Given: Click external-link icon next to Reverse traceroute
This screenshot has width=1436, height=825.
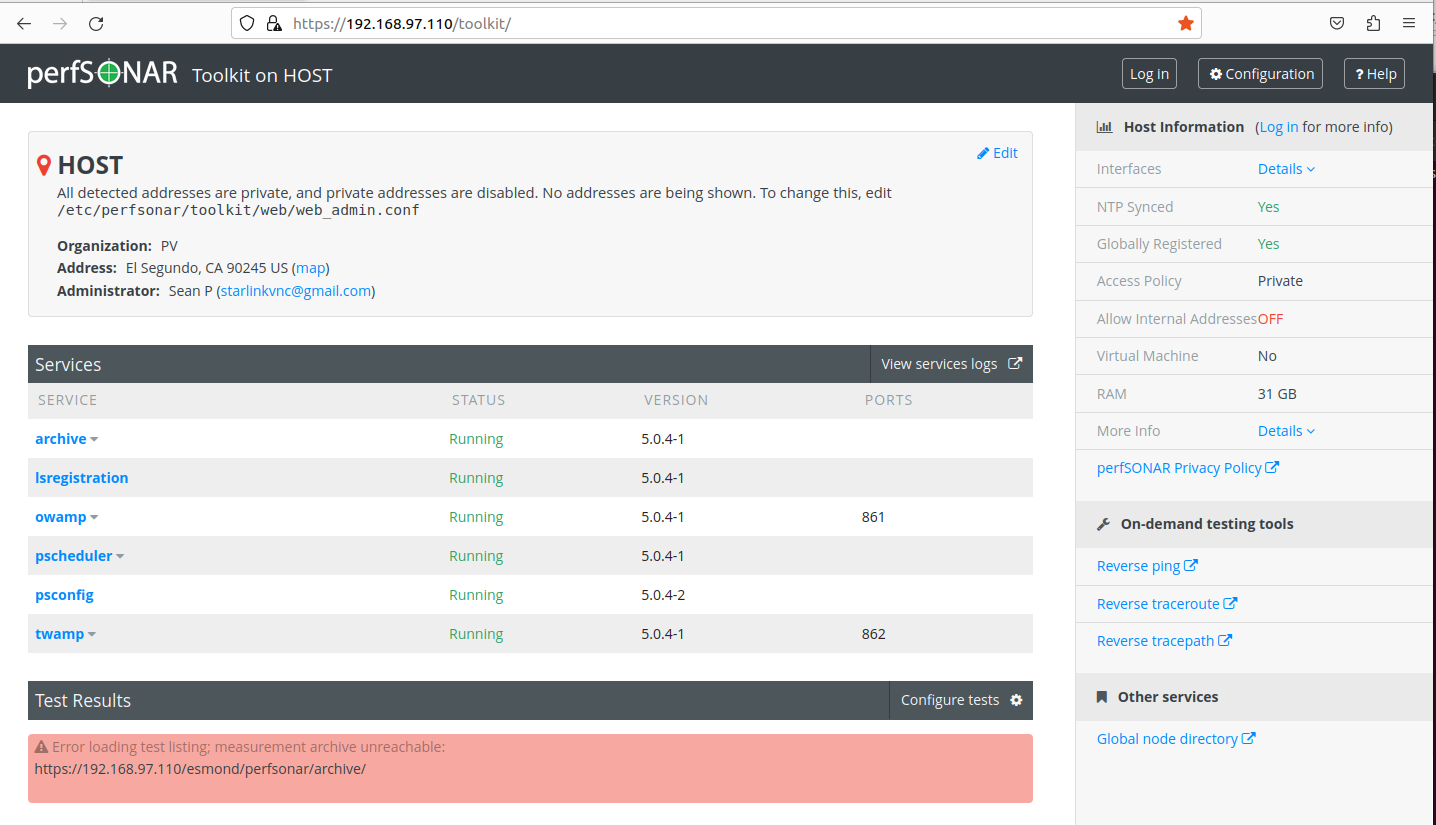Looking at the screenshot, I should pyautogui.click(x=1231, y=603).
